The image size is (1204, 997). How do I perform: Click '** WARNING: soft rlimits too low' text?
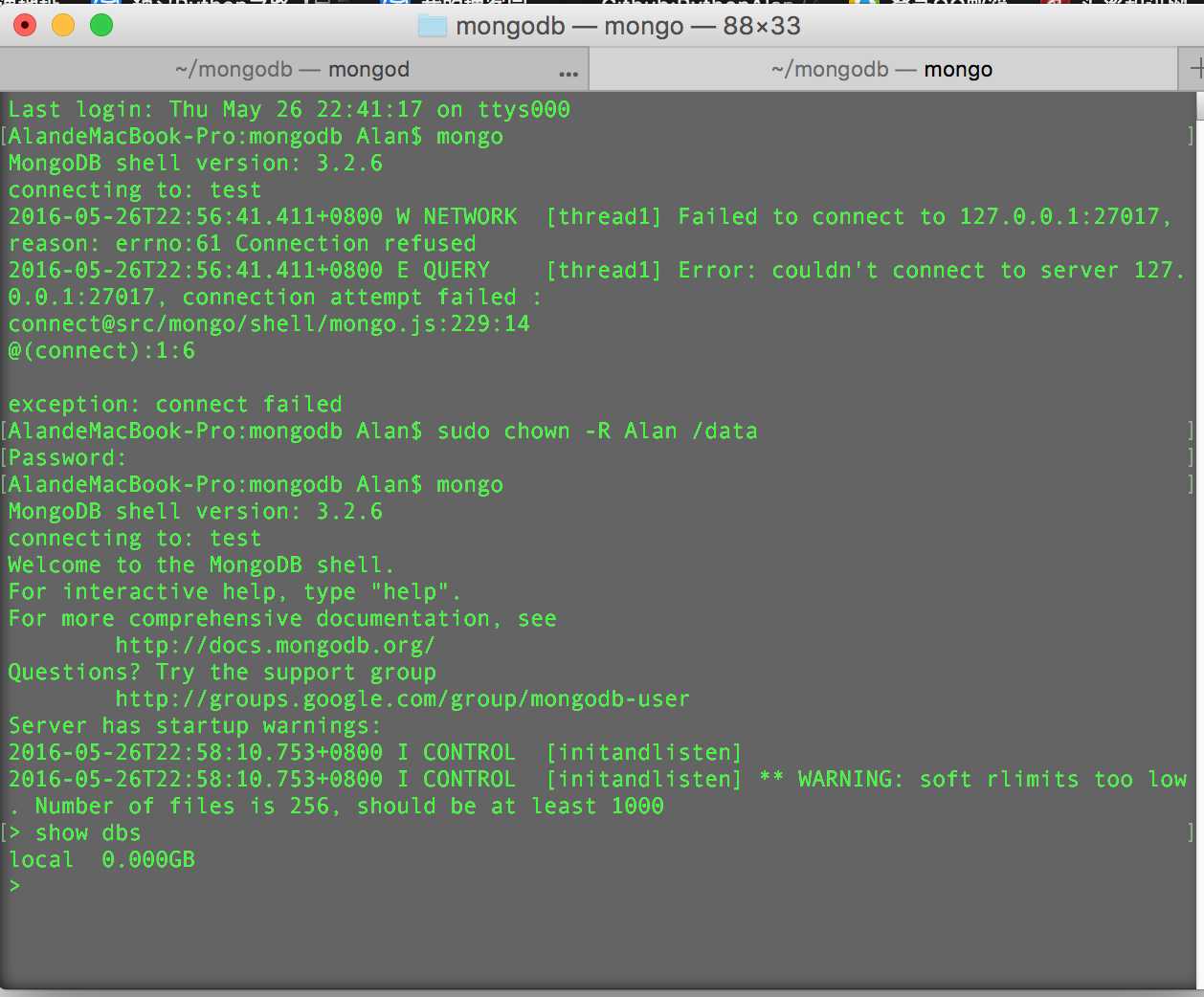[973, 780]
